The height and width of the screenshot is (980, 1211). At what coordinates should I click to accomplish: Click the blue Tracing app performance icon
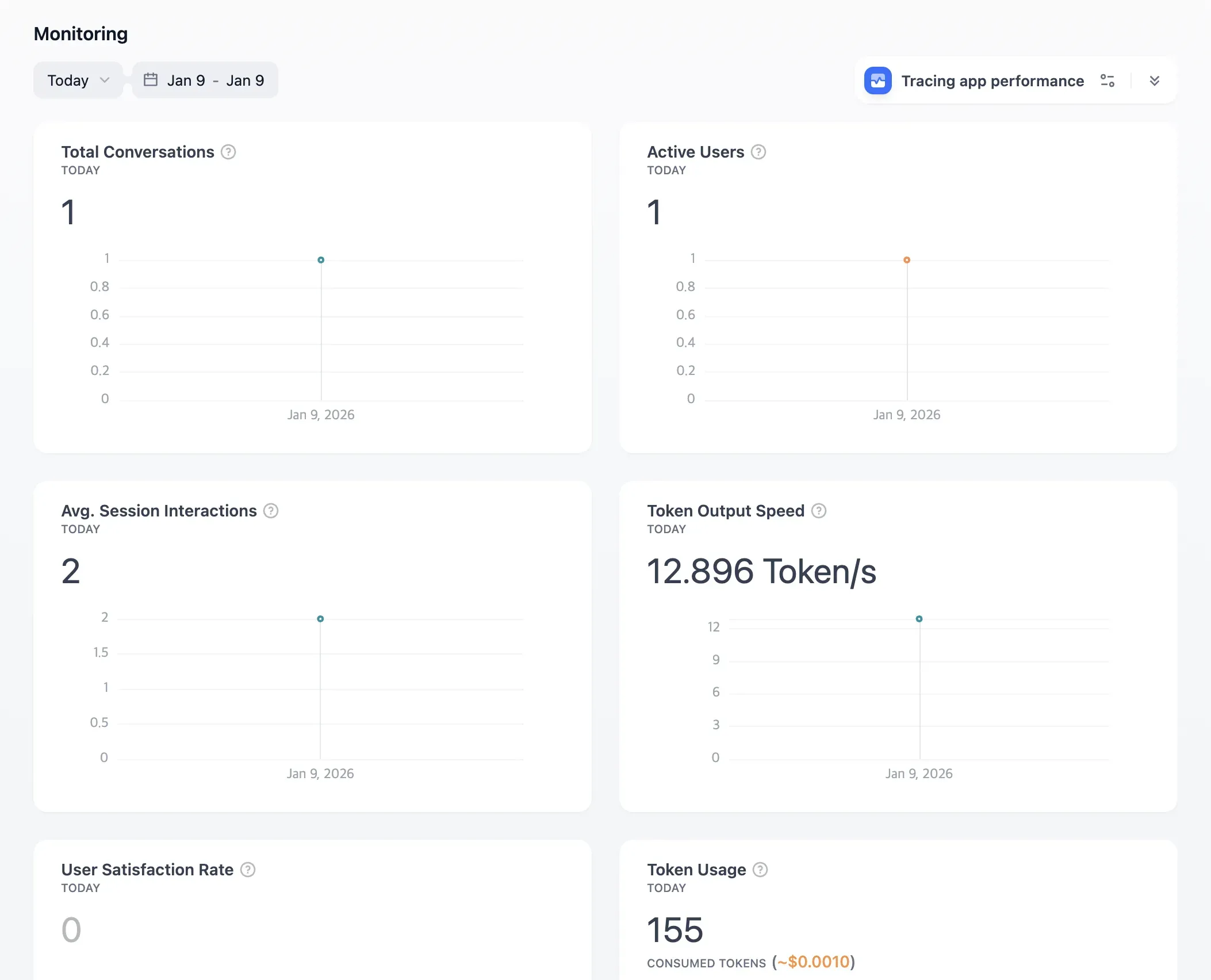coord(877,81)
